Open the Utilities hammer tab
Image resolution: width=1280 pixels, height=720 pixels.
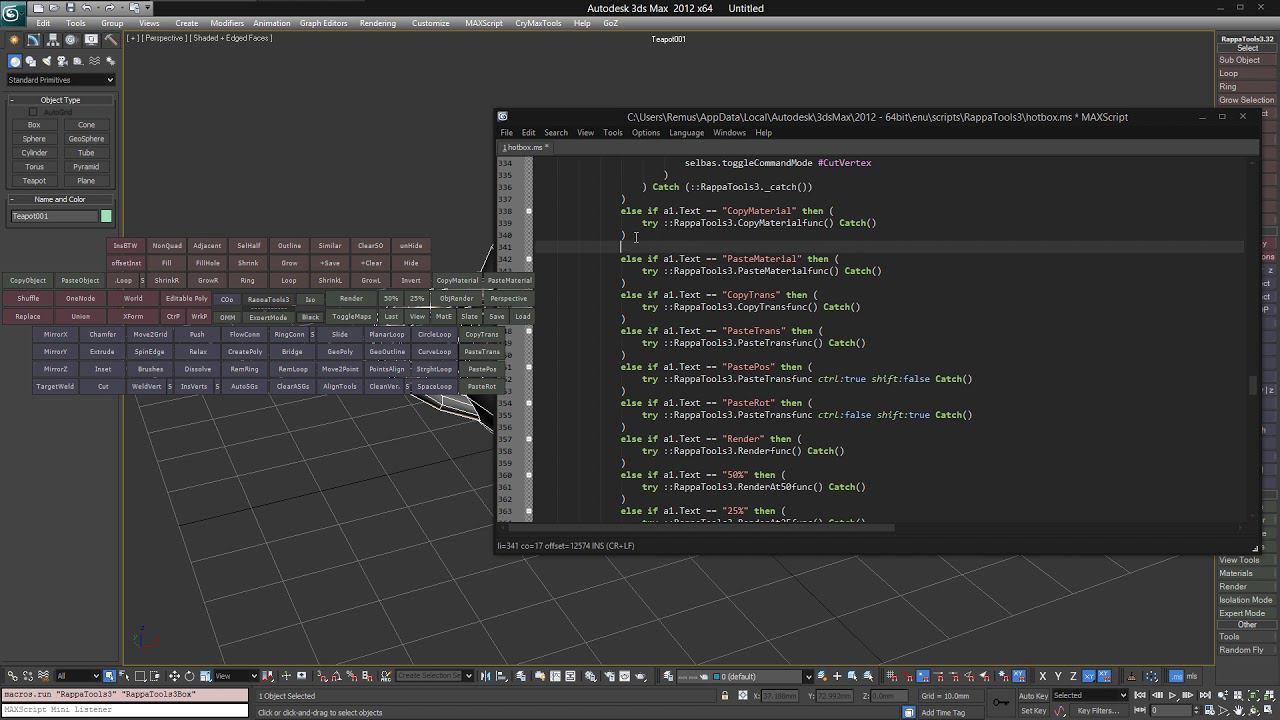point(111,39)
